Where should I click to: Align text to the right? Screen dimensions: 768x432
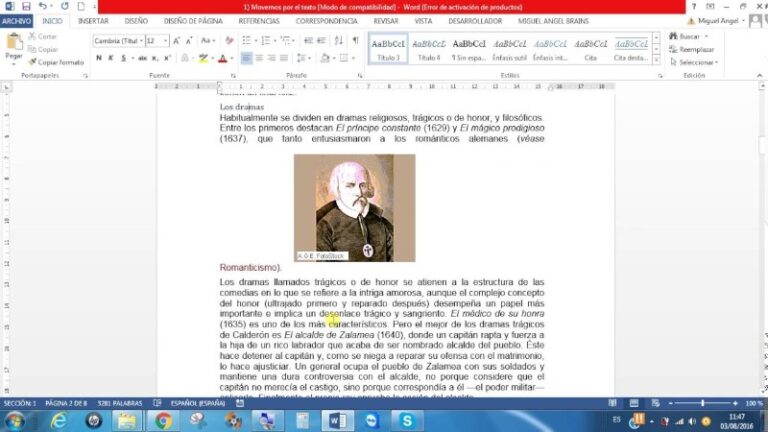271,58
